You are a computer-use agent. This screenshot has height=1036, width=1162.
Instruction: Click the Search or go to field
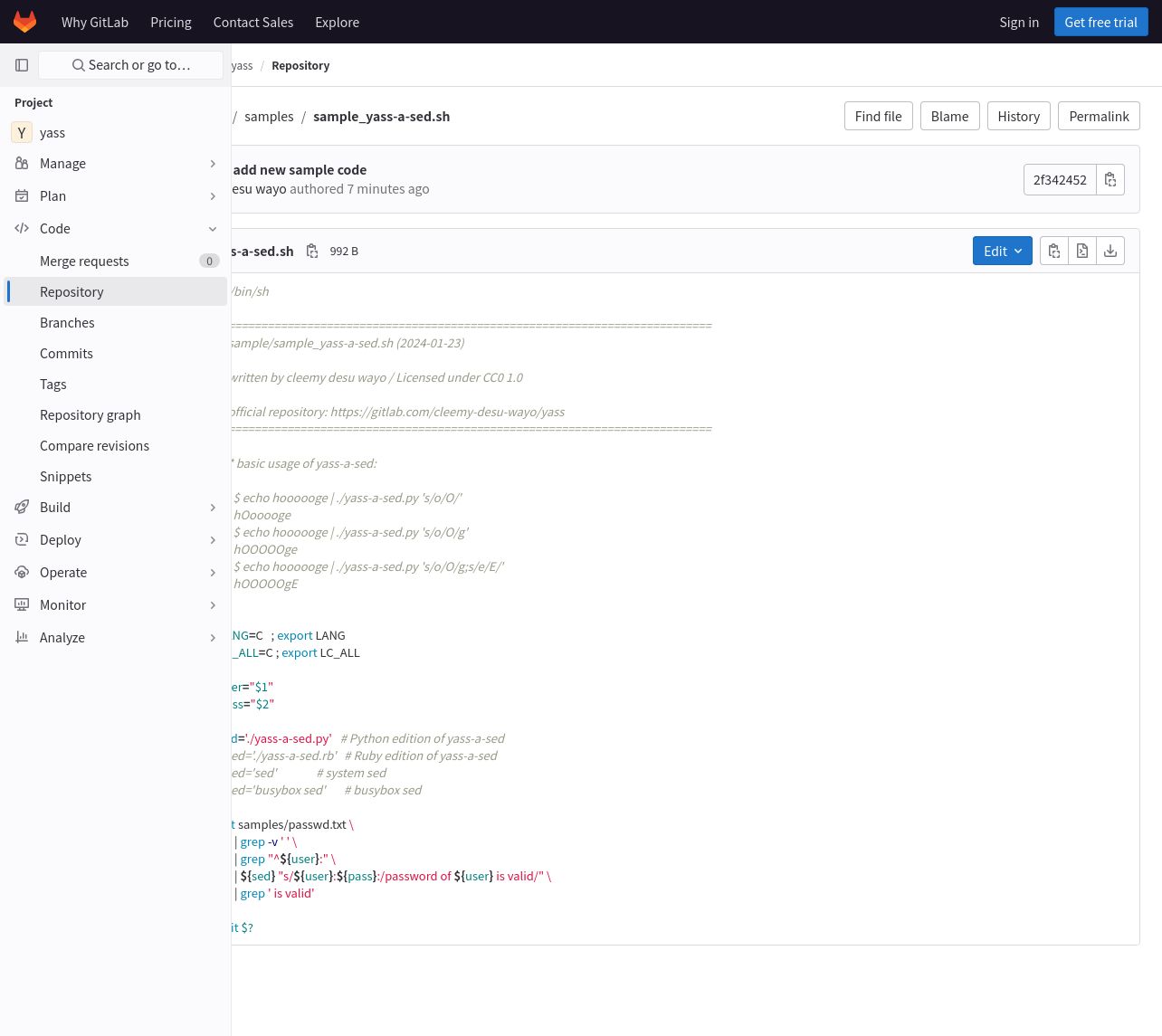(131, 65)
